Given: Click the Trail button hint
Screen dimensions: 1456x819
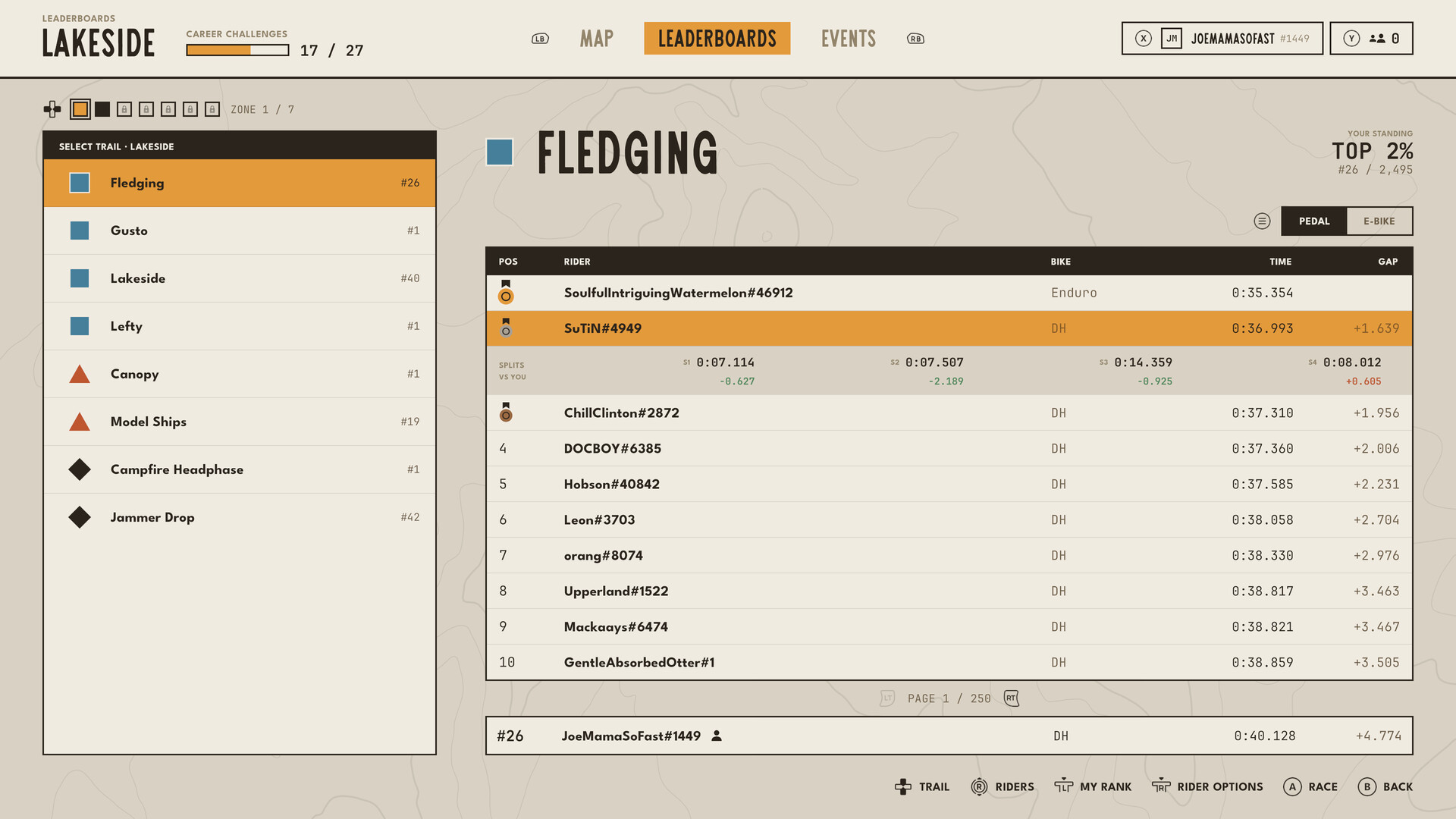Looking at the screenshot, I should point(922,786).
